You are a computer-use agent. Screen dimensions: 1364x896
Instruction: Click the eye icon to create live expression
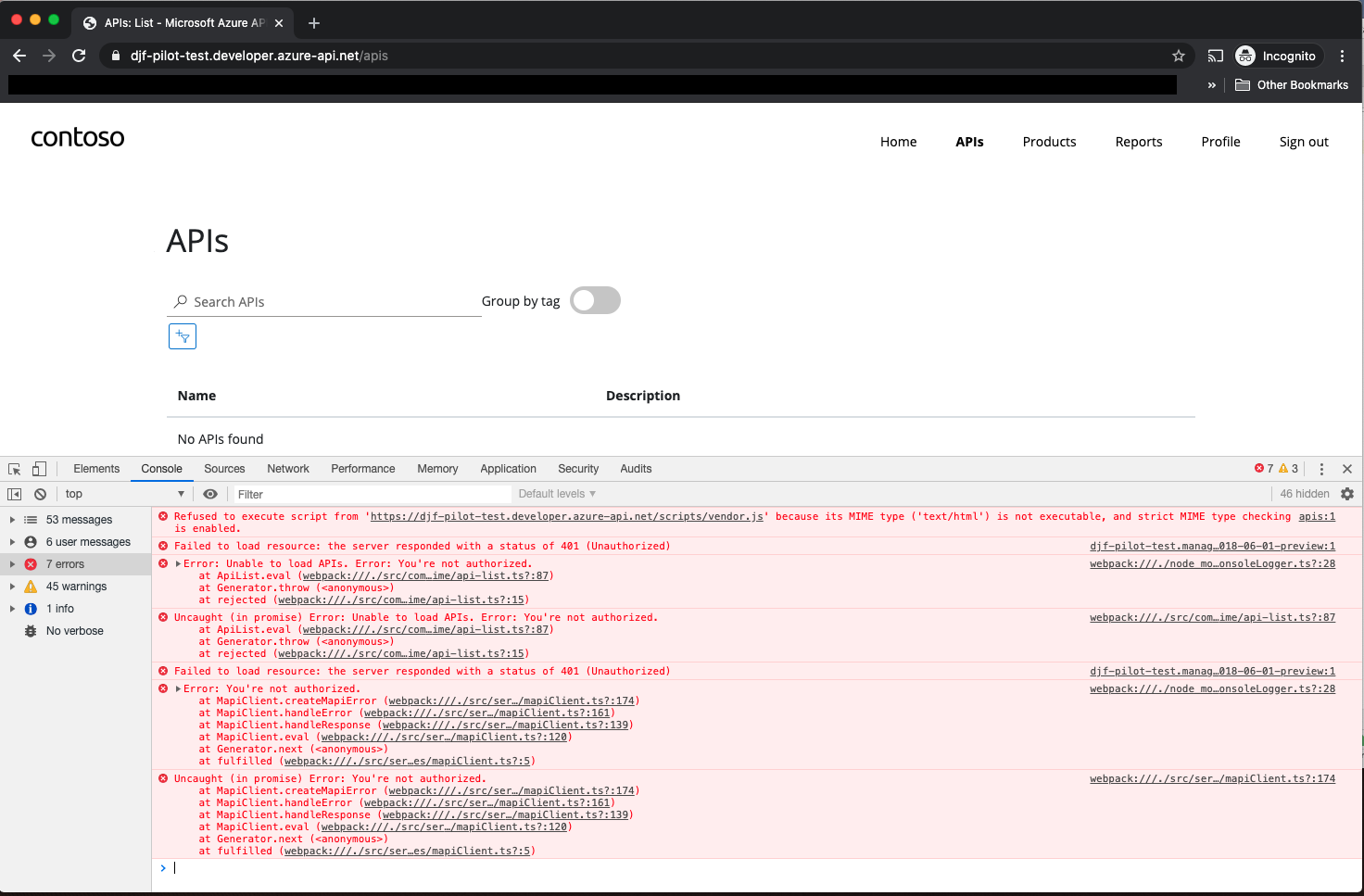click(210, 494)
